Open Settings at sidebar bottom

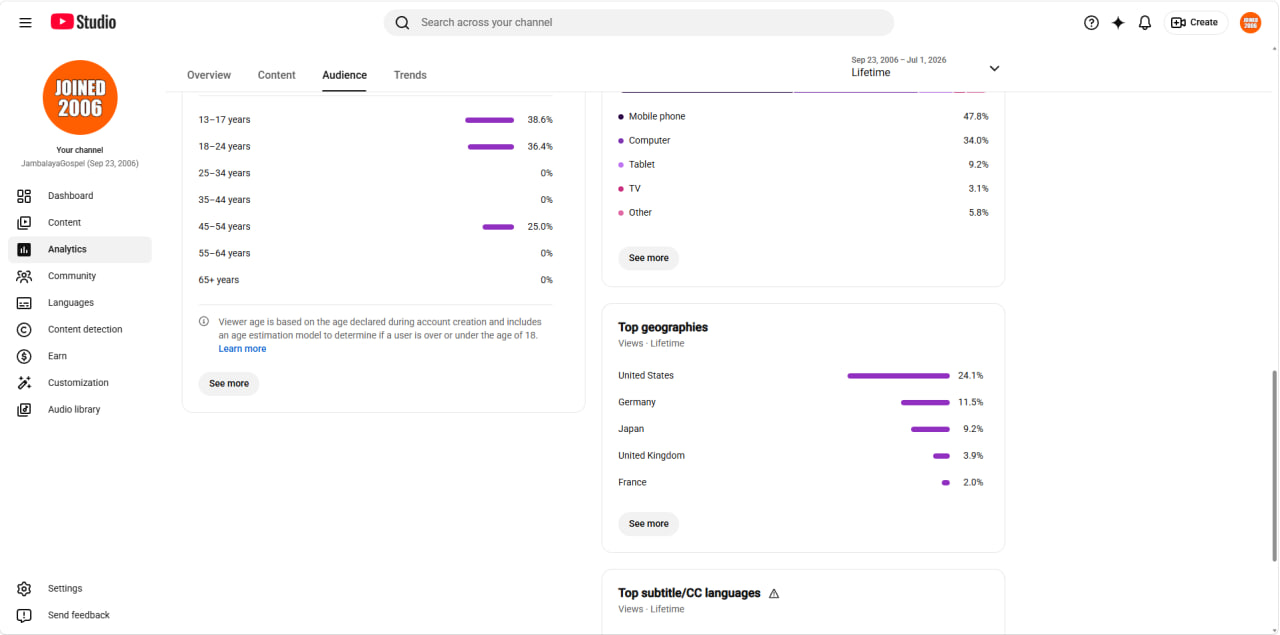80,589
